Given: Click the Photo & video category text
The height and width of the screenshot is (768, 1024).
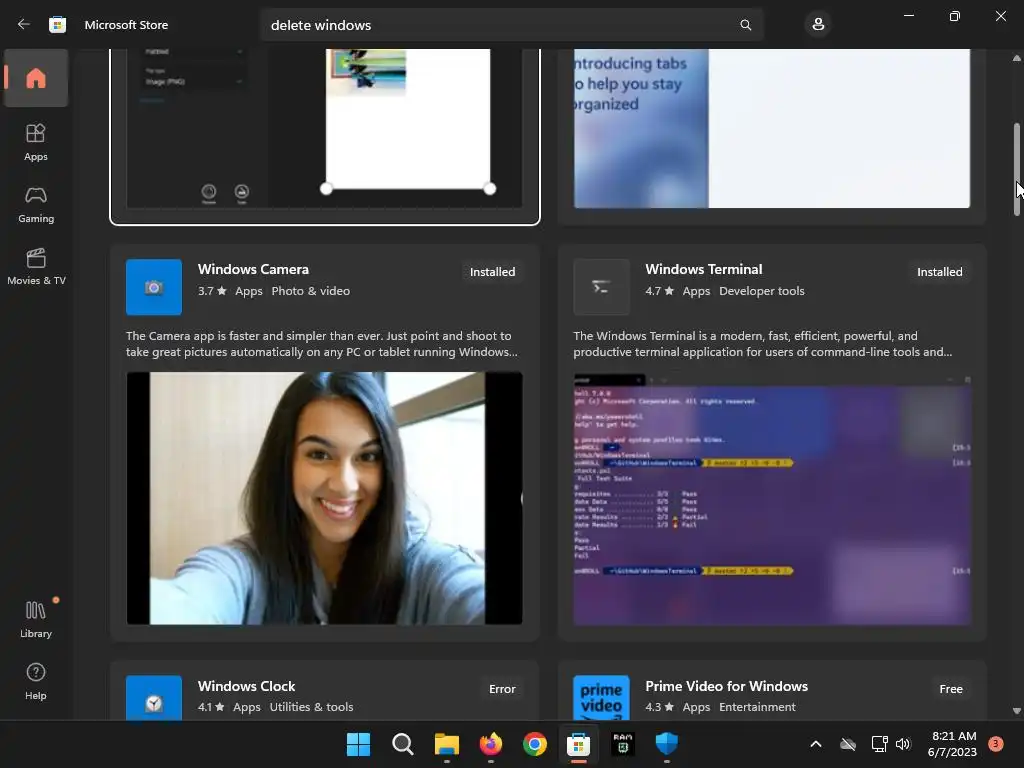Looking at the screenshot, I should 311,291.
